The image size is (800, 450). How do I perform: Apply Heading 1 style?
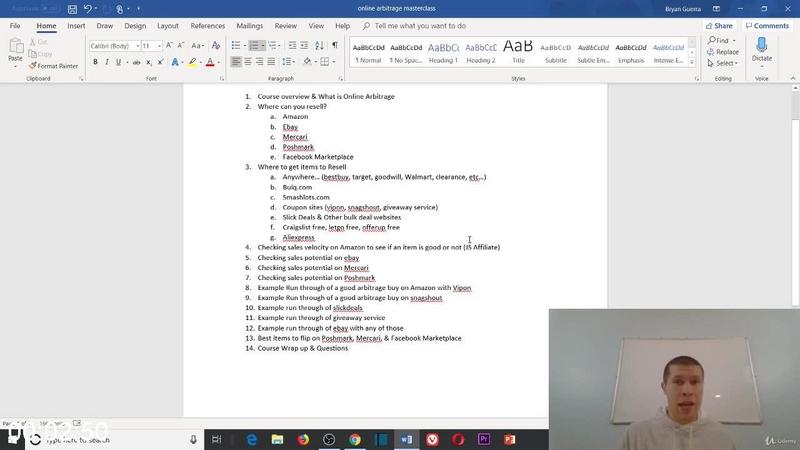[443, 53]
